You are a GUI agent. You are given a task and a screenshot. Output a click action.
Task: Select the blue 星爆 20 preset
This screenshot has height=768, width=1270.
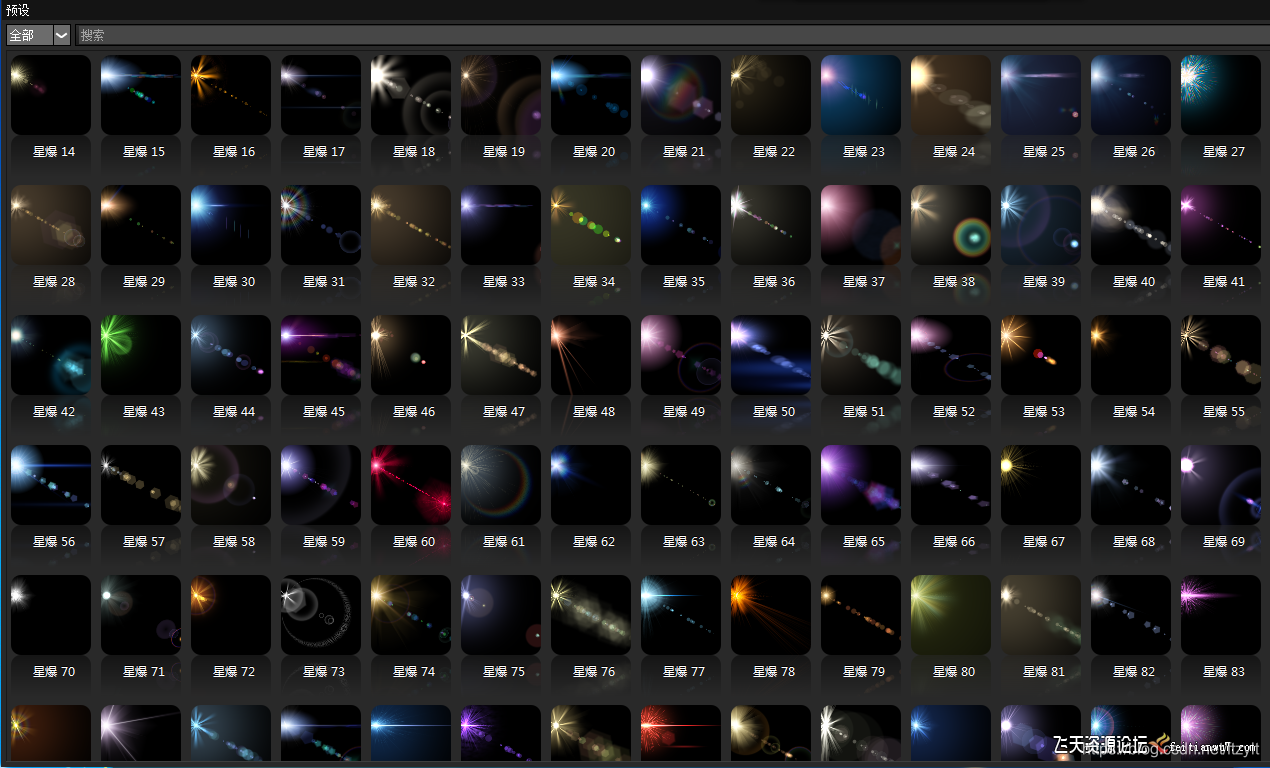click(591, 95)
